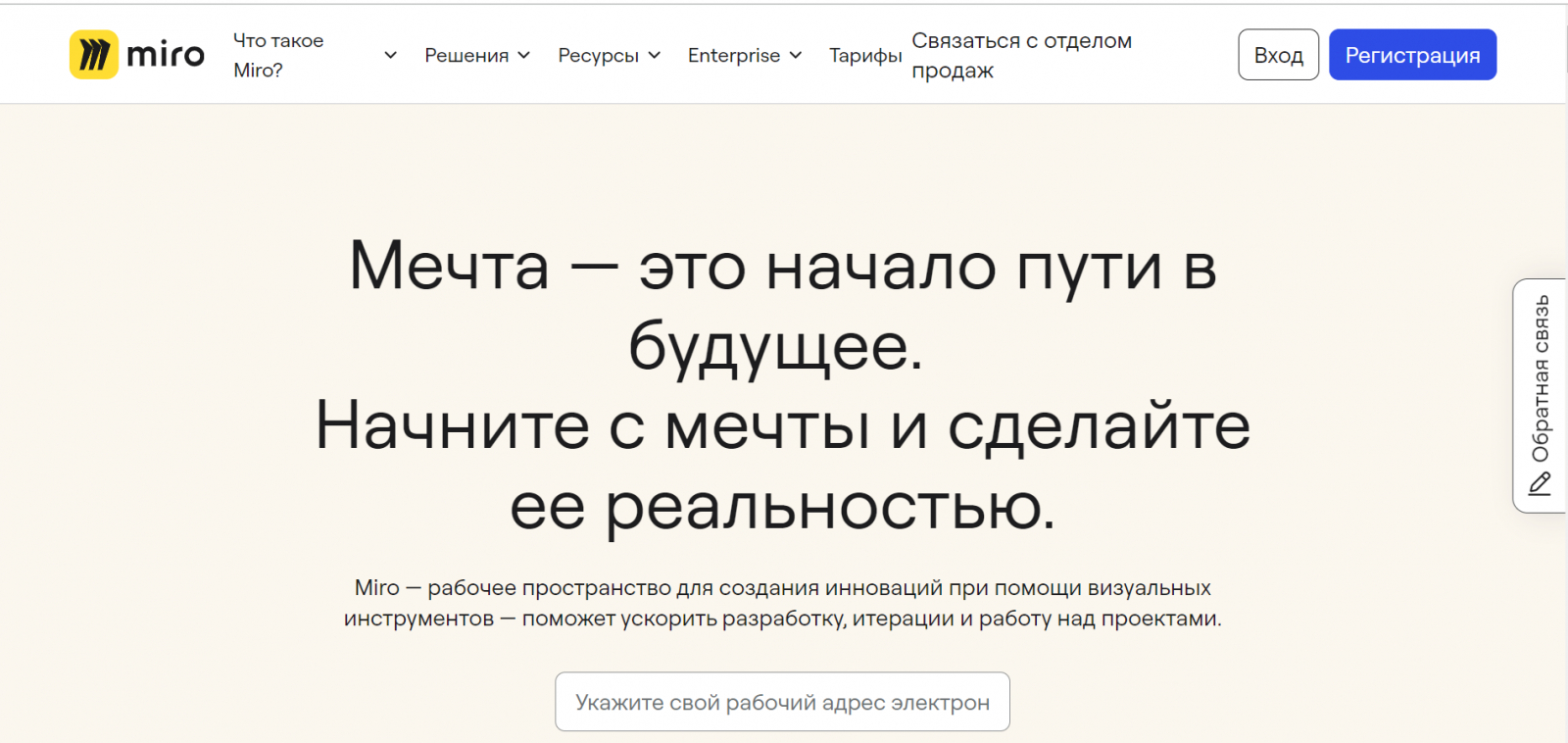The image size is (1568, 743).
Task: Open the Enterprise menu
Action: coord(734,56)
